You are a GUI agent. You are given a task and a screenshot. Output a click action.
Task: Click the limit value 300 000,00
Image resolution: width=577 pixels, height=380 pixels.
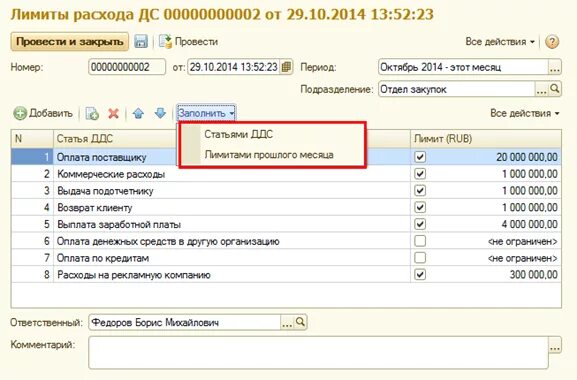(534, 274)
